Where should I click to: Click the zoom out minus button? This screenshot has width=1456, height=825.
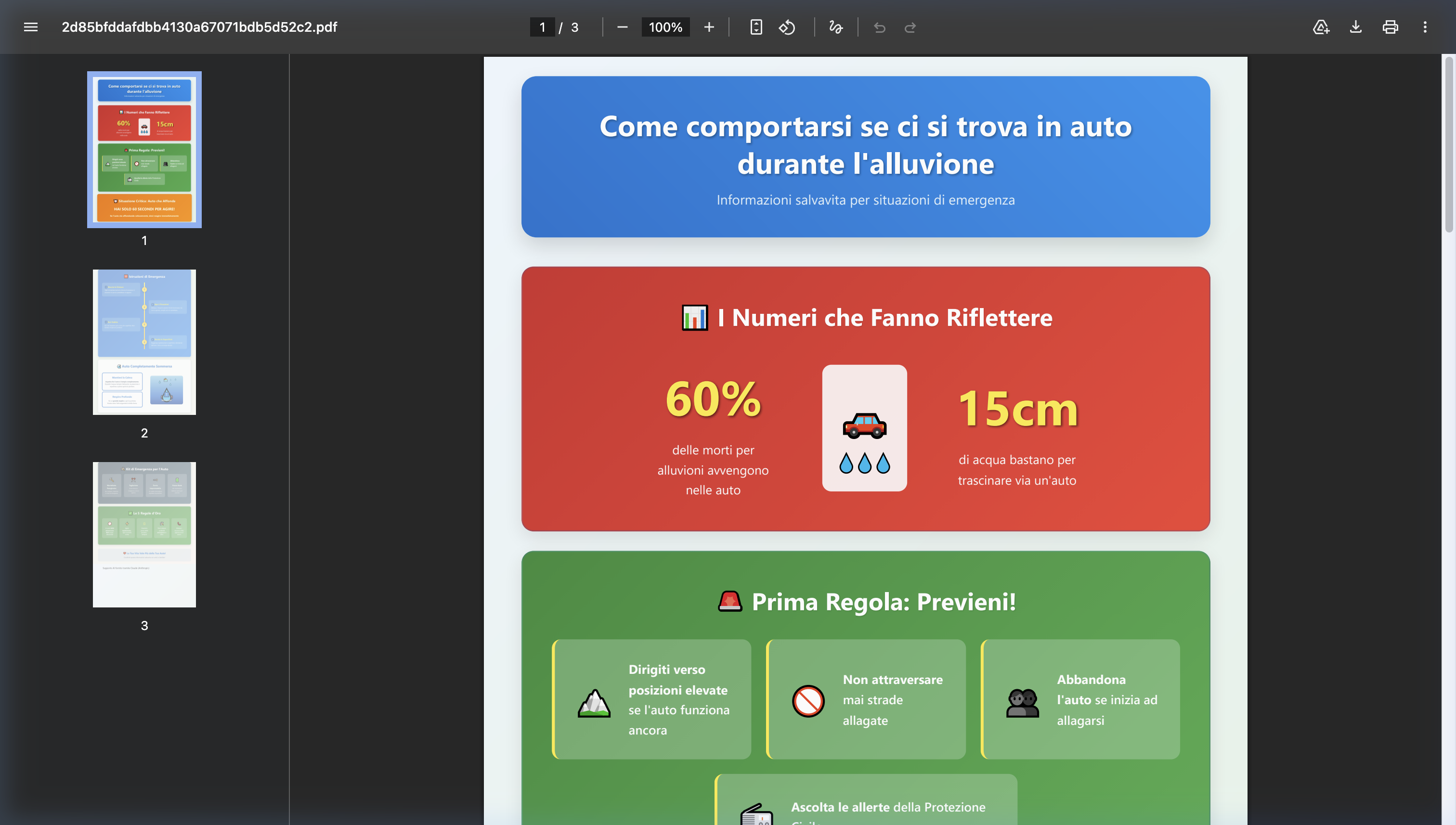point(622,27)
